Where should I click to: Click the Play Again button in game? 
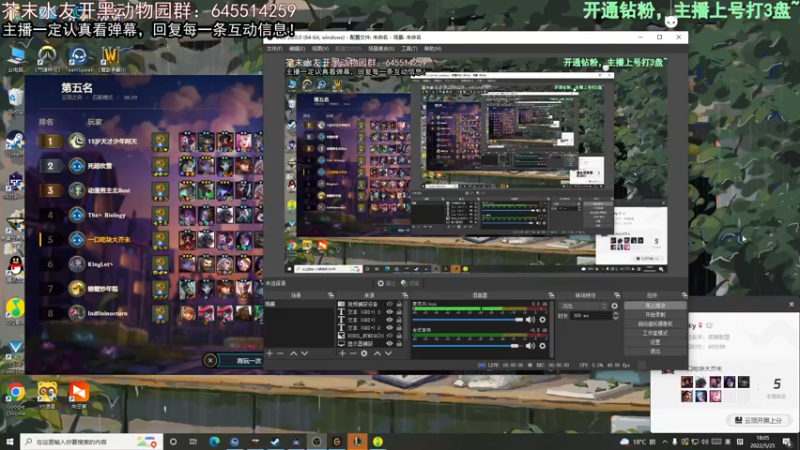coord(247,361)
